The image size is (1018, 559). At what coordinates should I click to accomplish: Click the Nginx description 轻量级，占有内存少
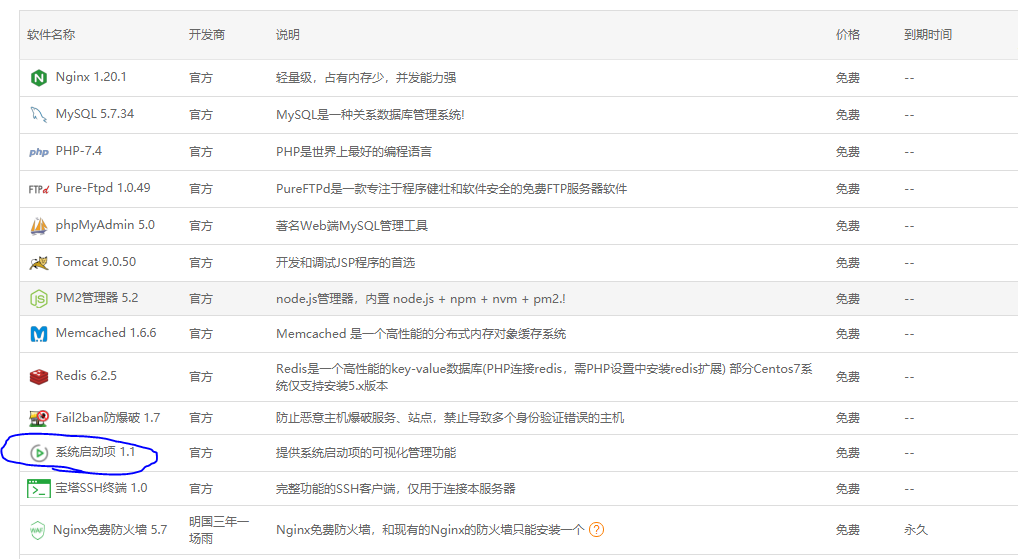[366, 77]
